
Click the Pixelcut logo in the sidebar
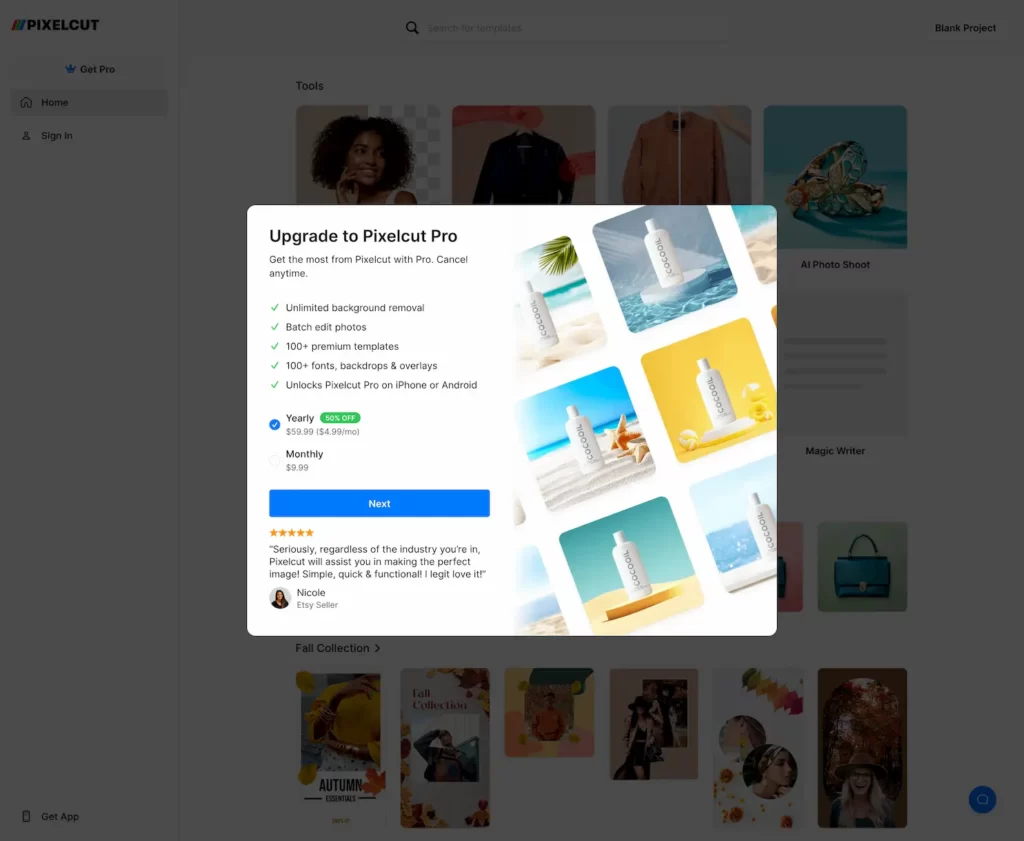(54, 24)
